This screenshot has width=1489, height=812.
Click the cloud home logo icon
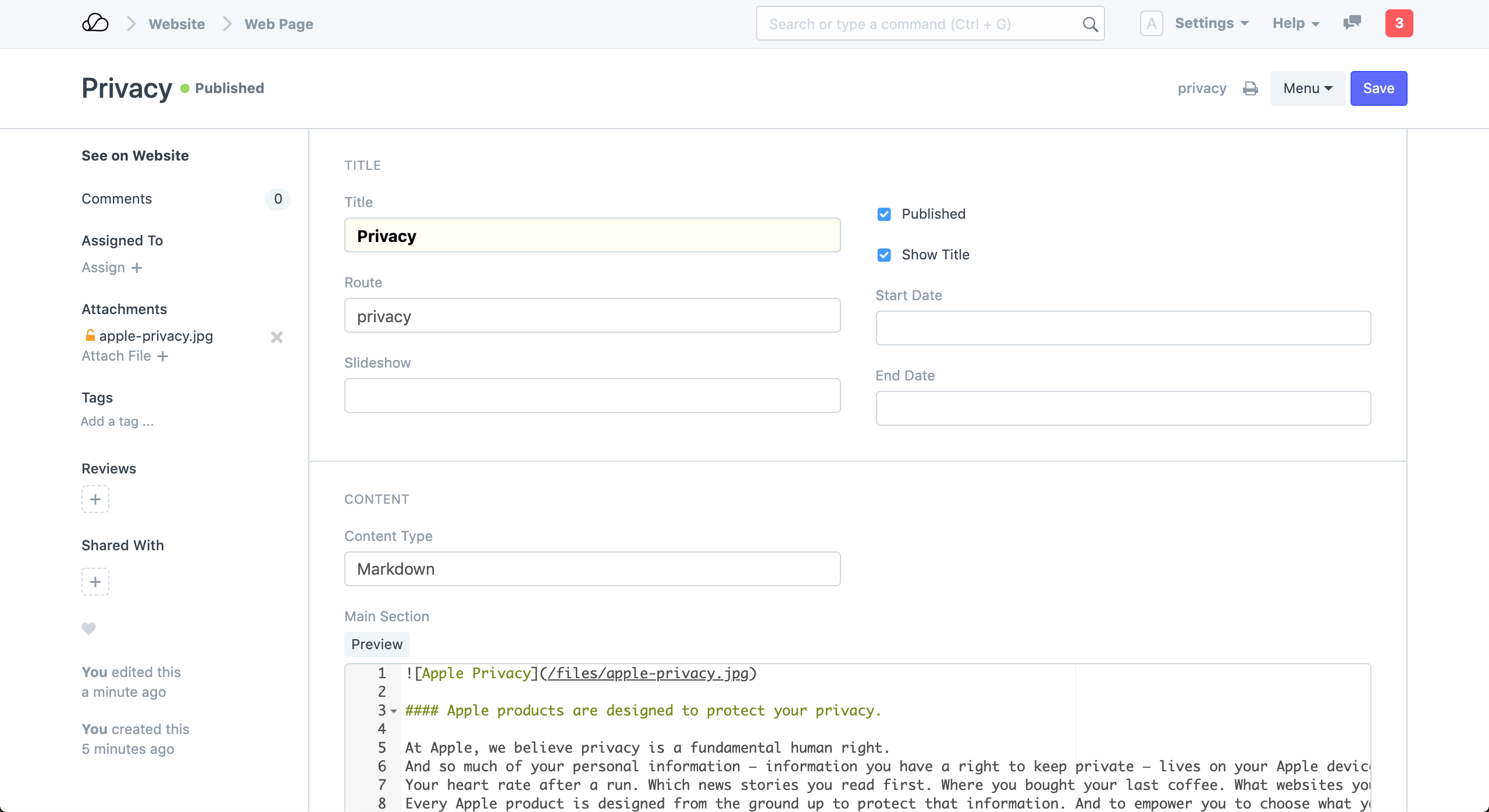[x=95, y=23]
